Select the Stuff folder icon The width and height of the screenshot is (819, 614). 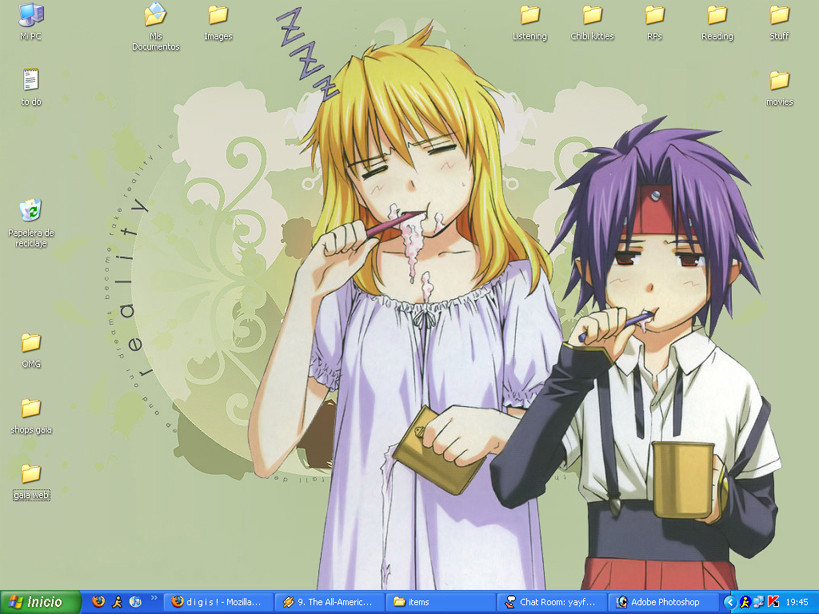point(779,22)
